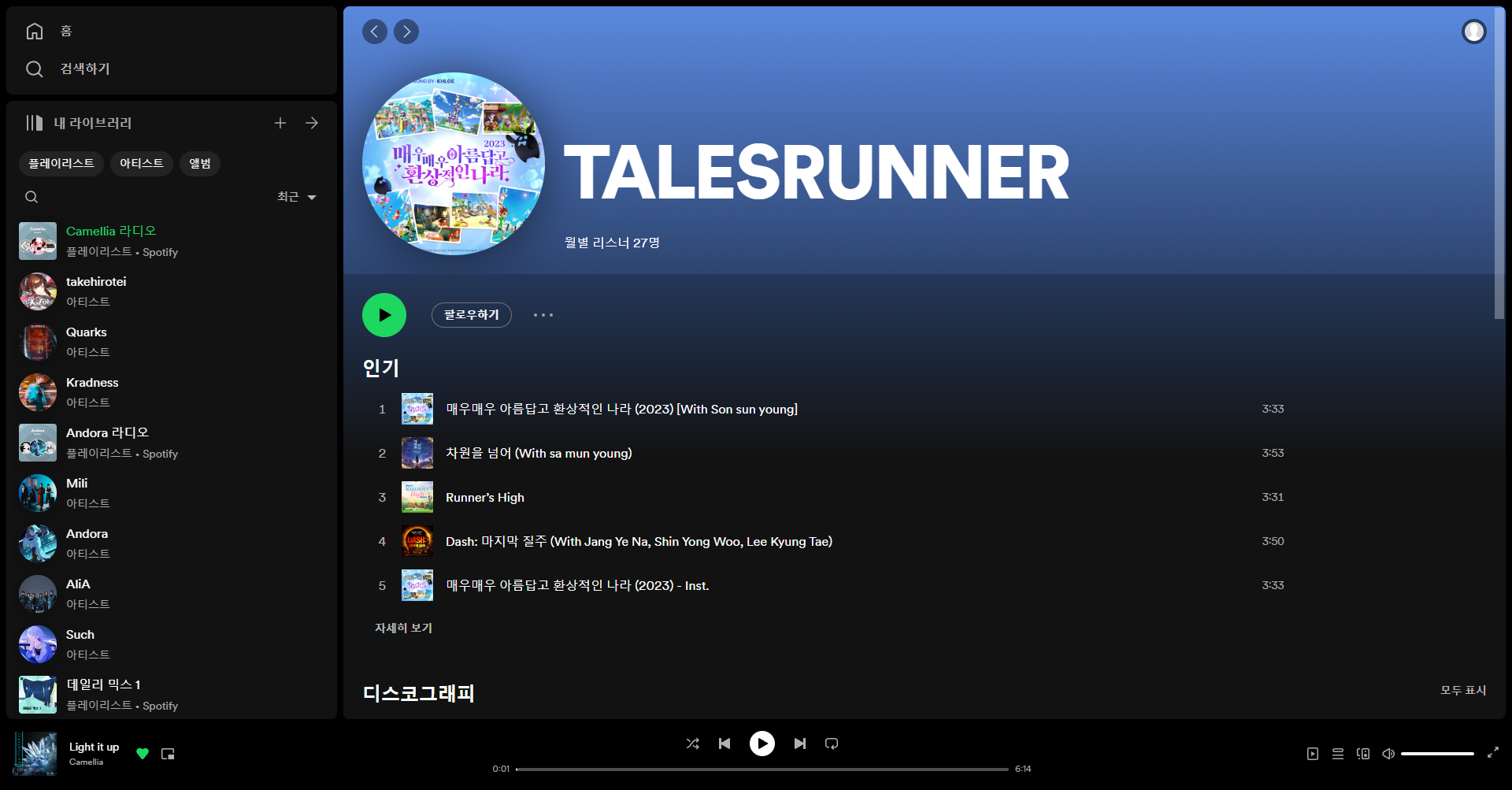Show more tracks via 자세히 보기
Screen dimensions: 1512x790
(x=403, y=628)
